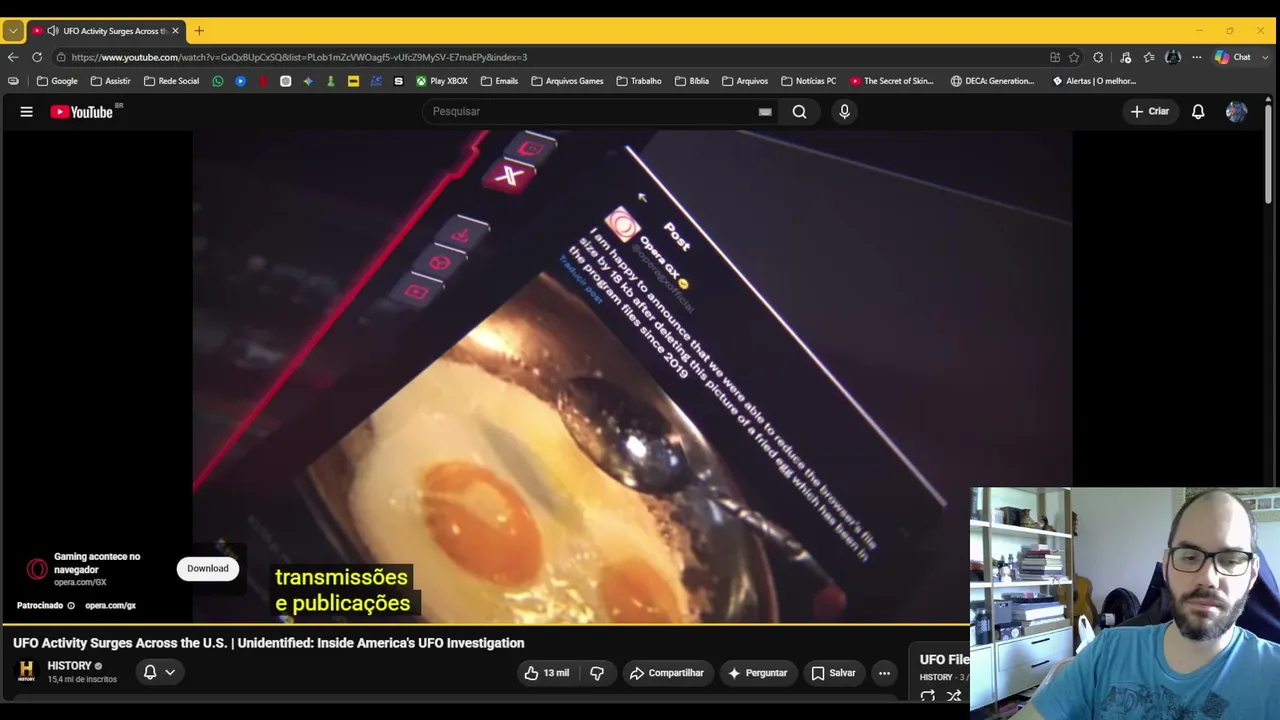
Task: Toggle playlist shuffle icon
Action: click(x=954, y=696)
